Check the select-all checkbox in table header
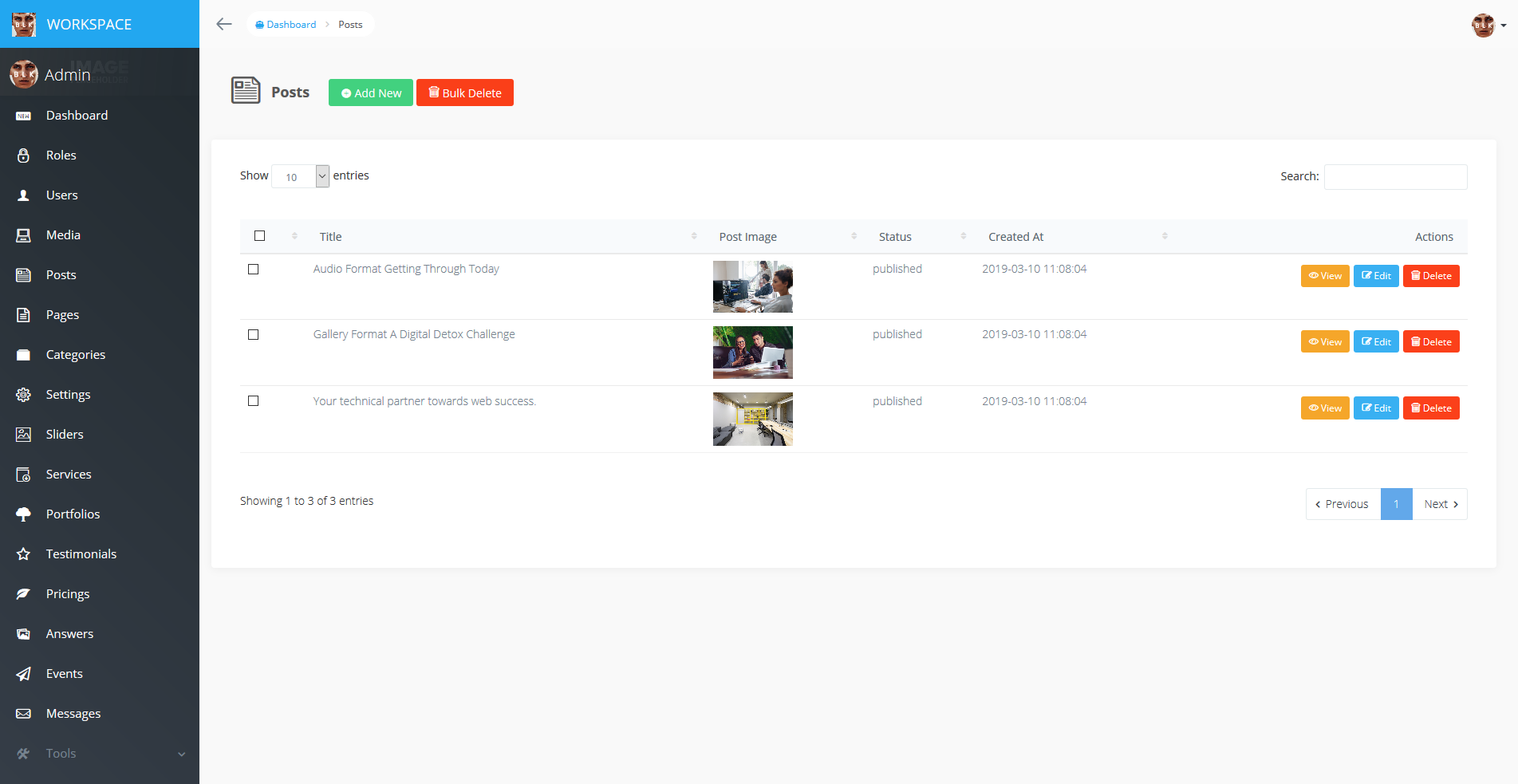 pos(259,235)
